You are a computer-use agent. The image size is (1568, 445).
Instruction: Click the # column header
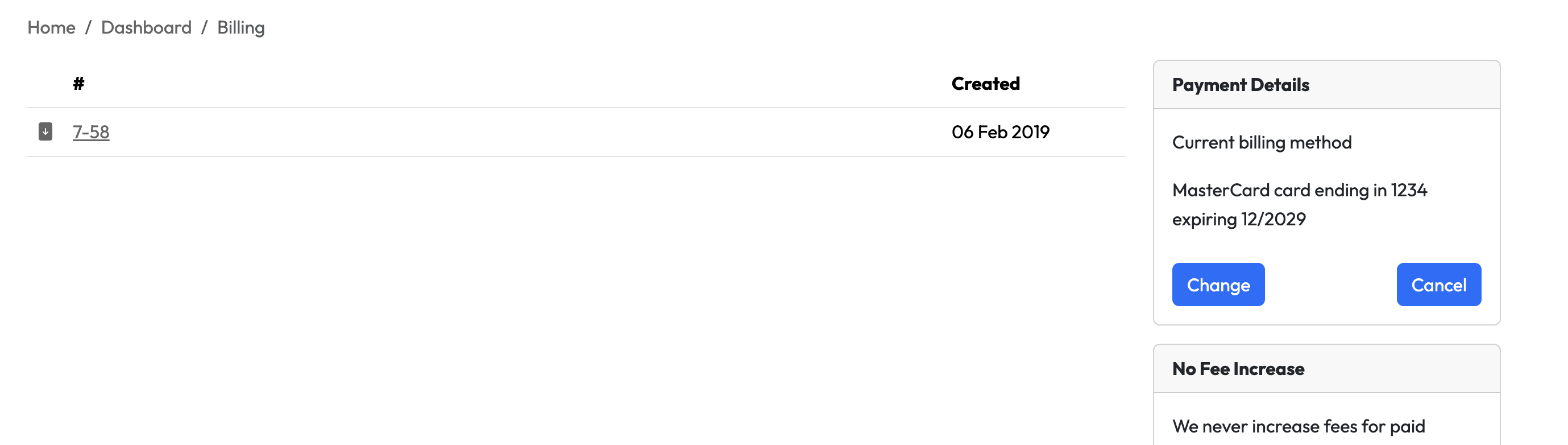[x=78, y=84]
